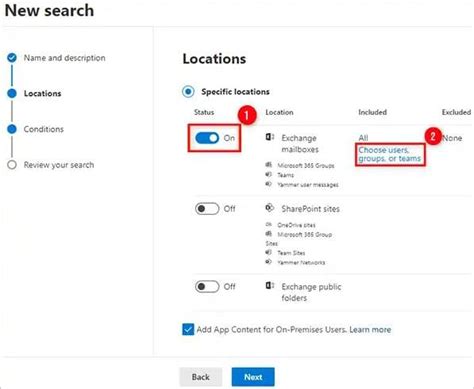The width and height of the screenshot is (474, 389).
Task: Open Choose users, groups, or teams link
Action: [390, 154]
